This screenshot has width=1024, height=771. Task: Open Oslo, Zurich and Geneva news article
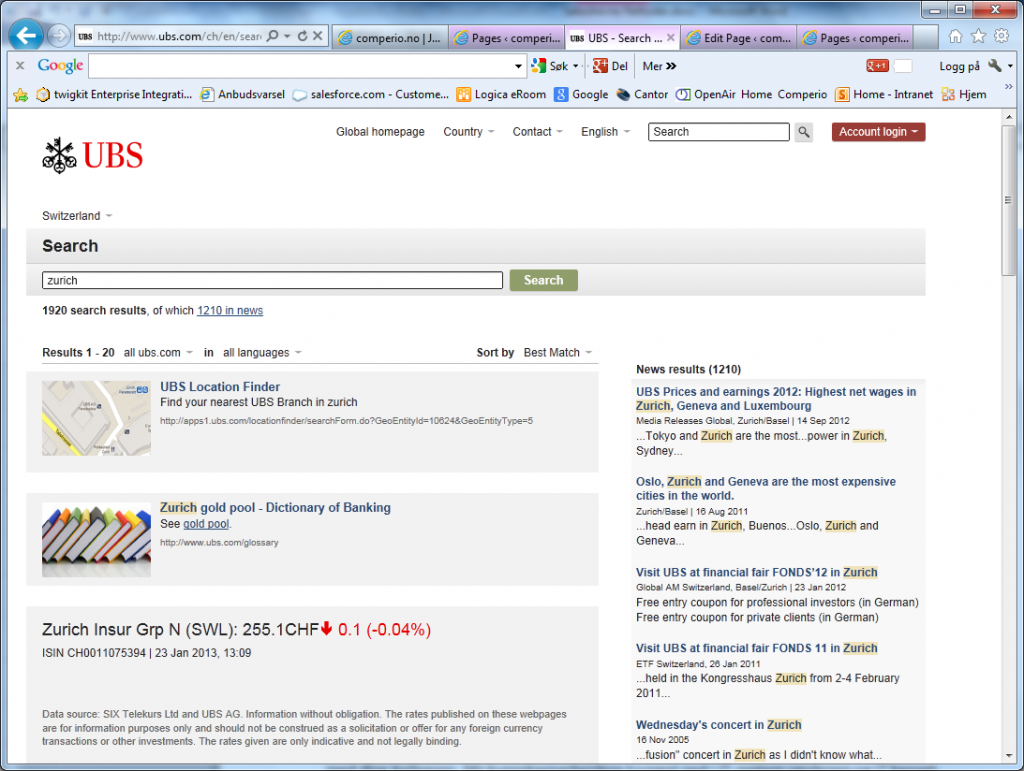765,489
